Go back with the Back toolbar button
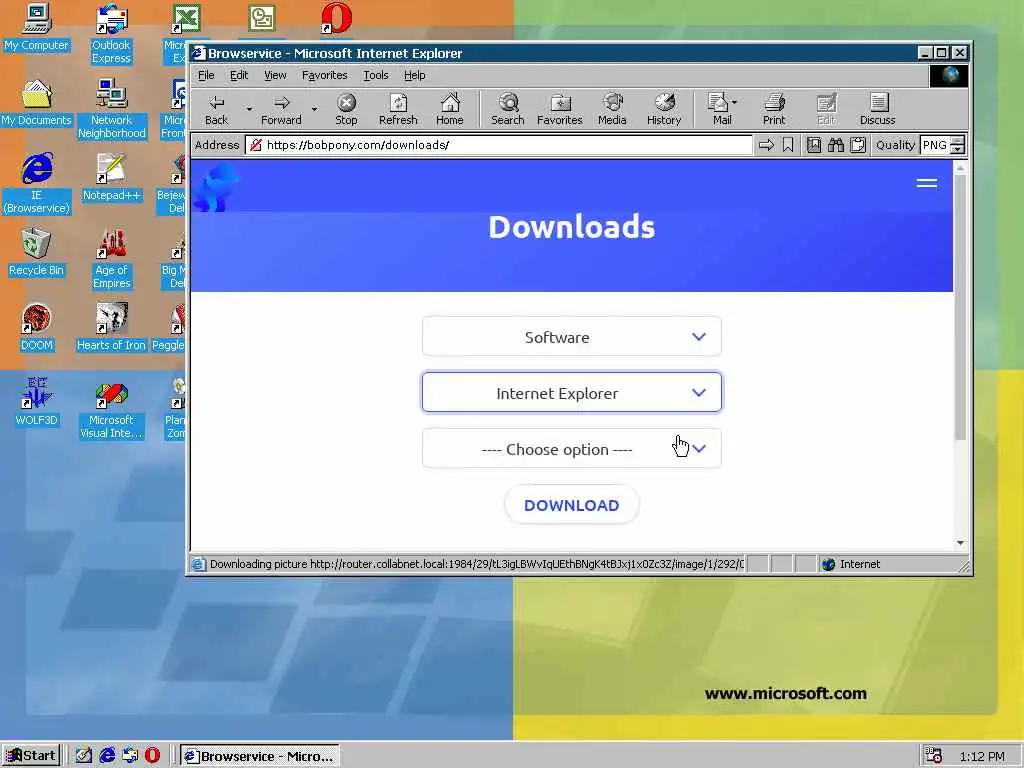Screen dimensions: 1024x768 point(216,109)
